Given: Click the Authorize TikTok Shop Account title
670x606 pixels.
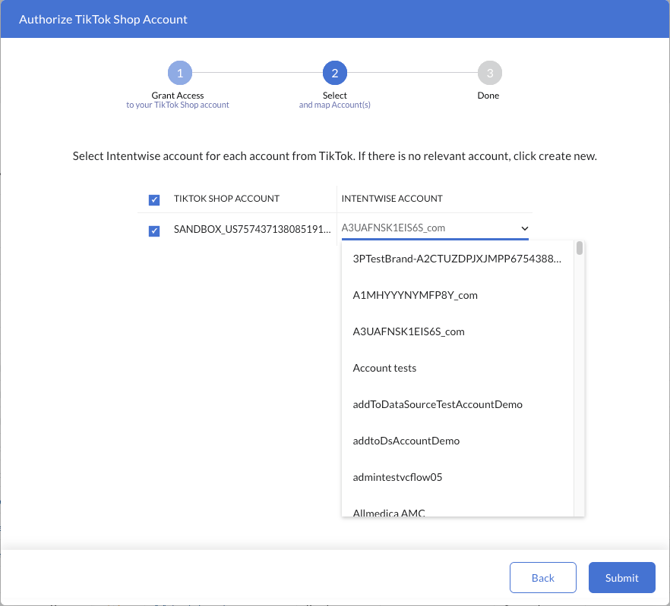Looking at the screenshot, I should pyautogui.click(x=103, y=19).
